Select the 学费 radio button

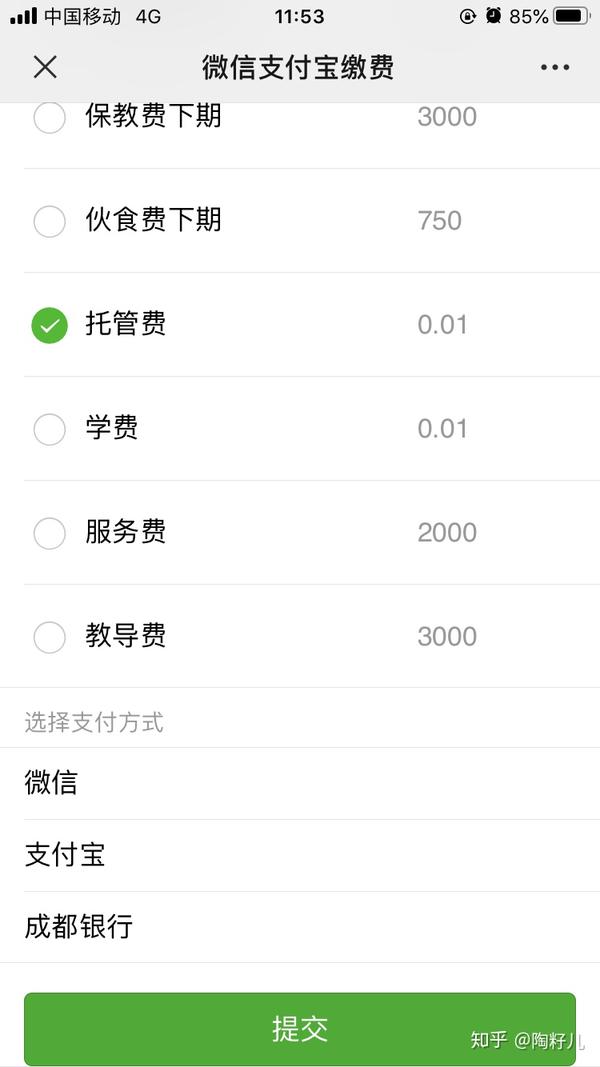49,429
